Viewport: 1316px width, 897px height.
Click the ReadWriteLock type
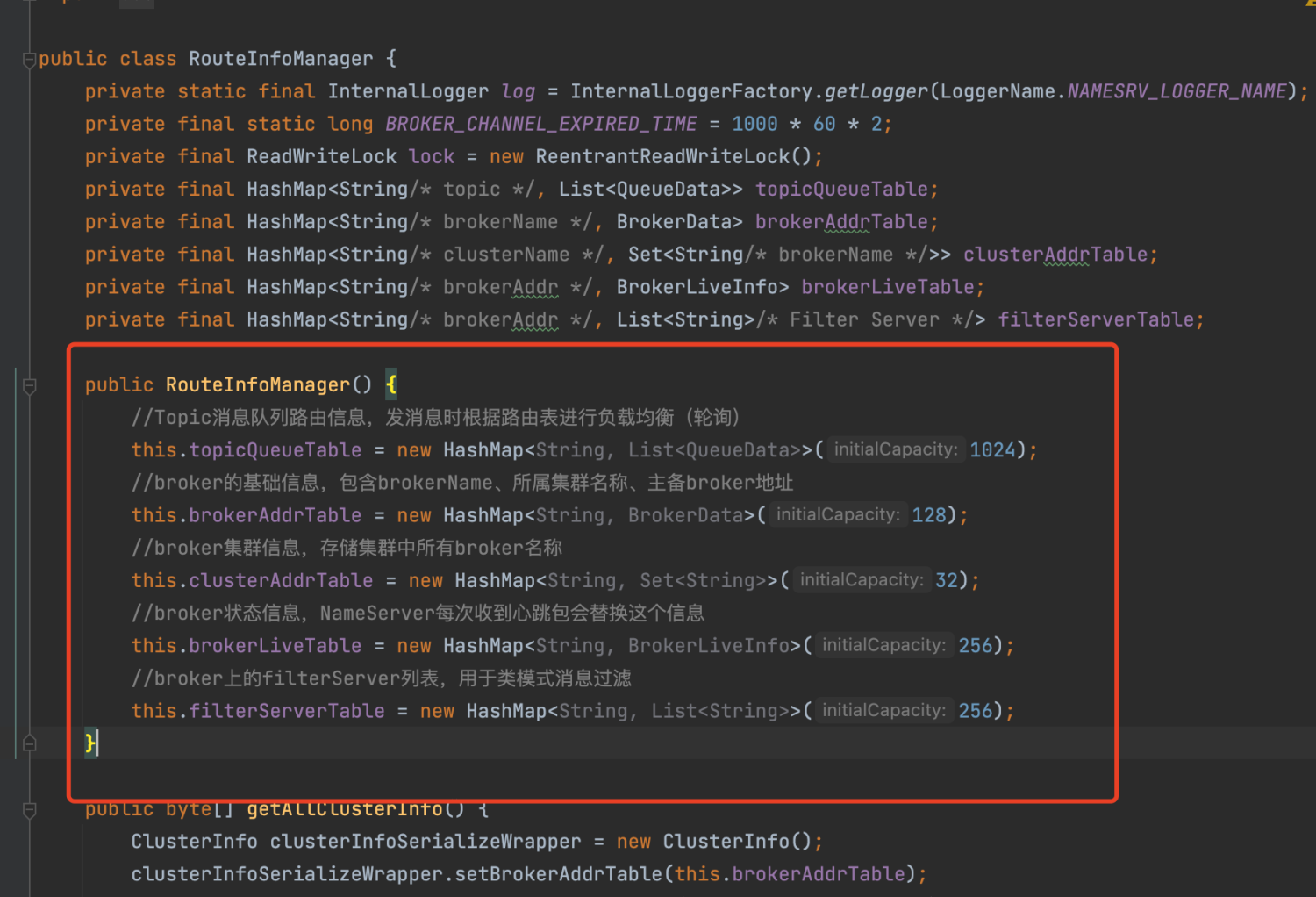click(321, 156)
